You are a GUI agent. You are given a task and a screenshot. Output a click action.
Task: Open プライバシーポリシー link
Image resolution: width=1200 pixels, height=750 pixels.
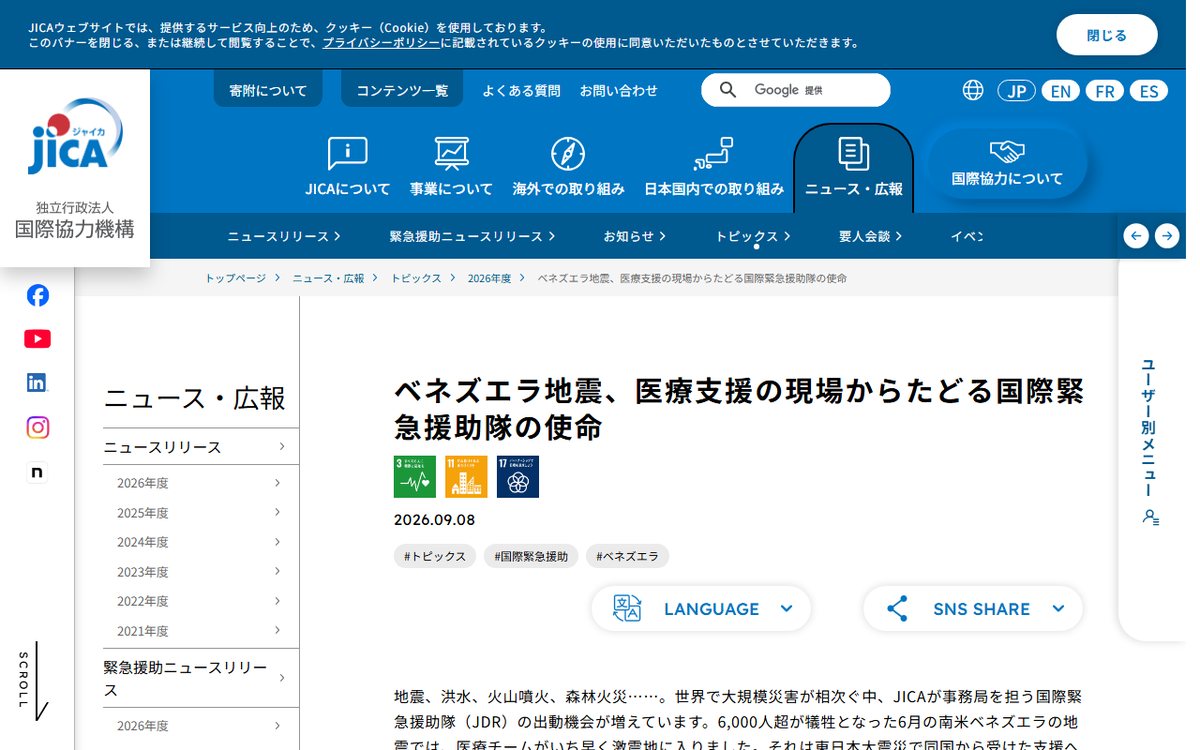coord(381,43)
